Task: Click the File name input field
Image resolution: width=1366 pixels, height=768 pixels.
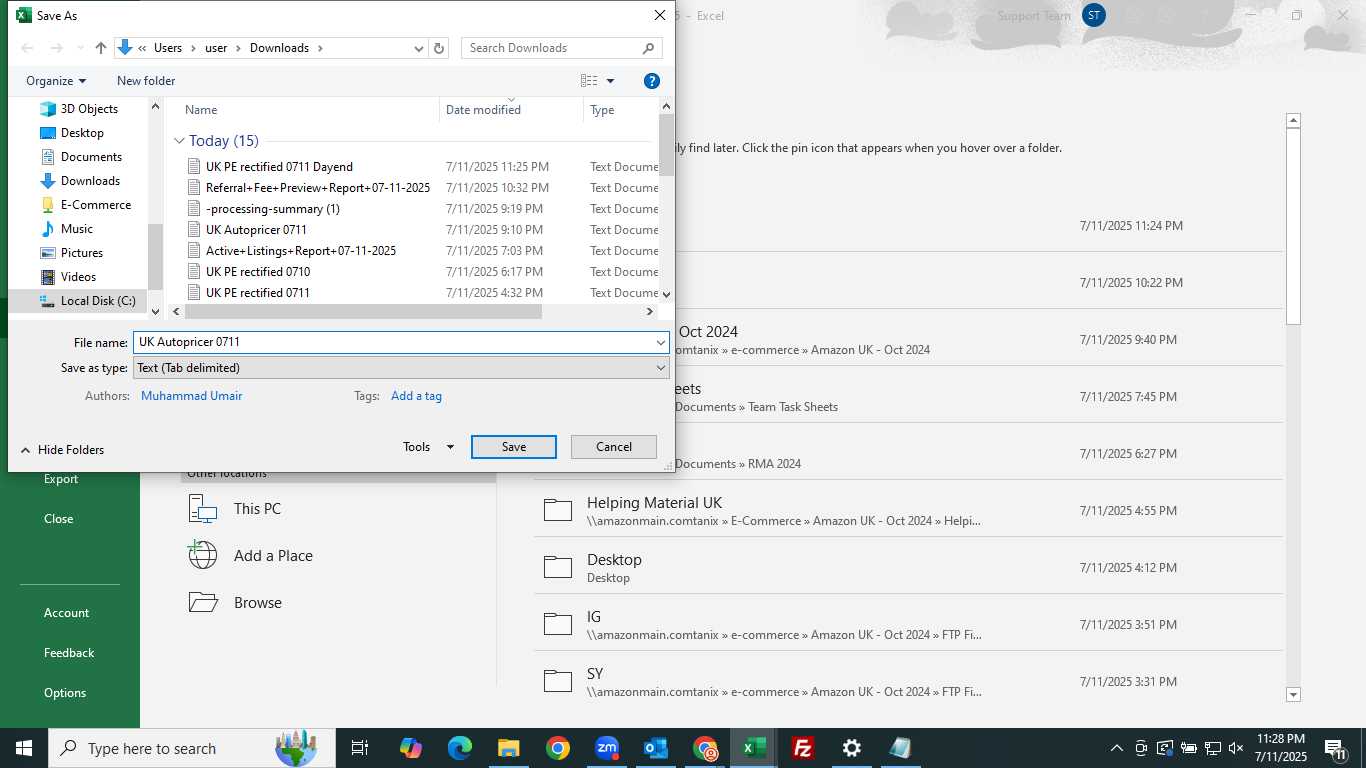Action: 393,342
